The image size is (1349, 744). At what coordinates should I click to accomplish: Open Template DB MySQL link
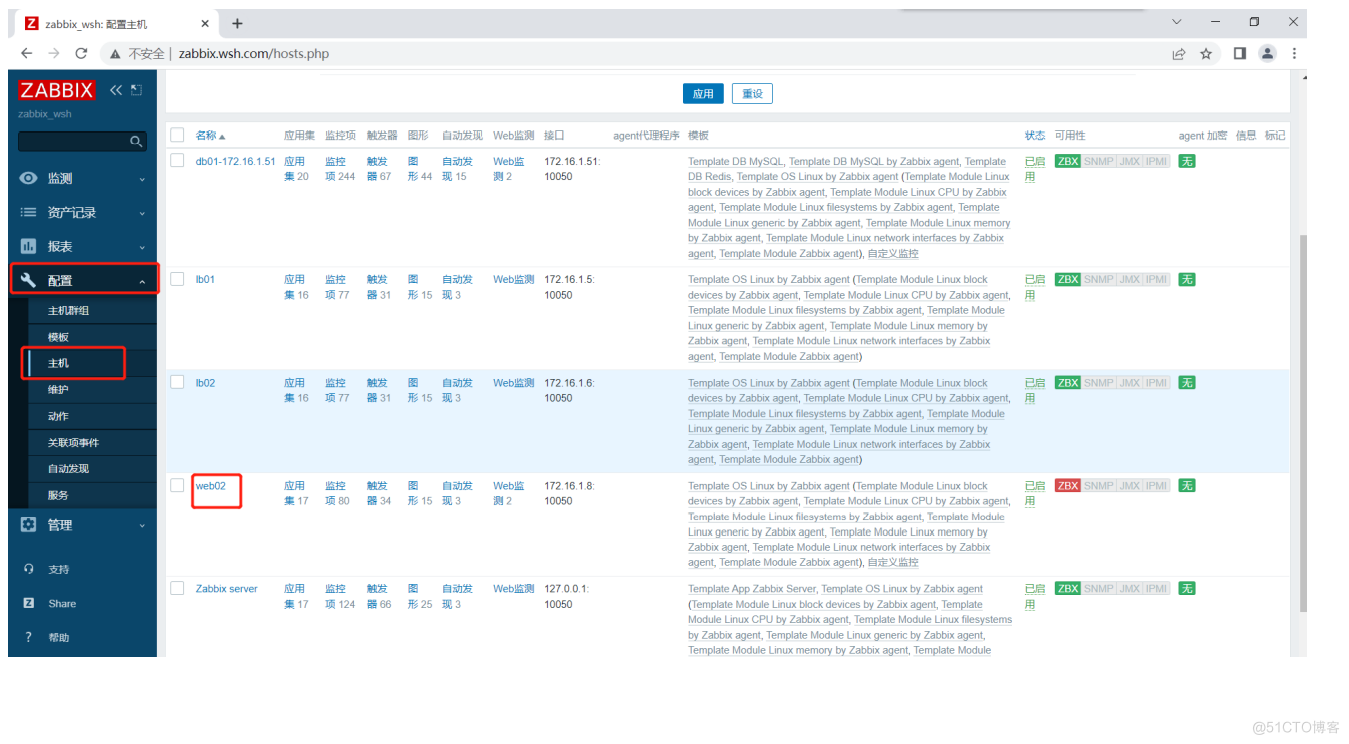click(x=735, y=161)
